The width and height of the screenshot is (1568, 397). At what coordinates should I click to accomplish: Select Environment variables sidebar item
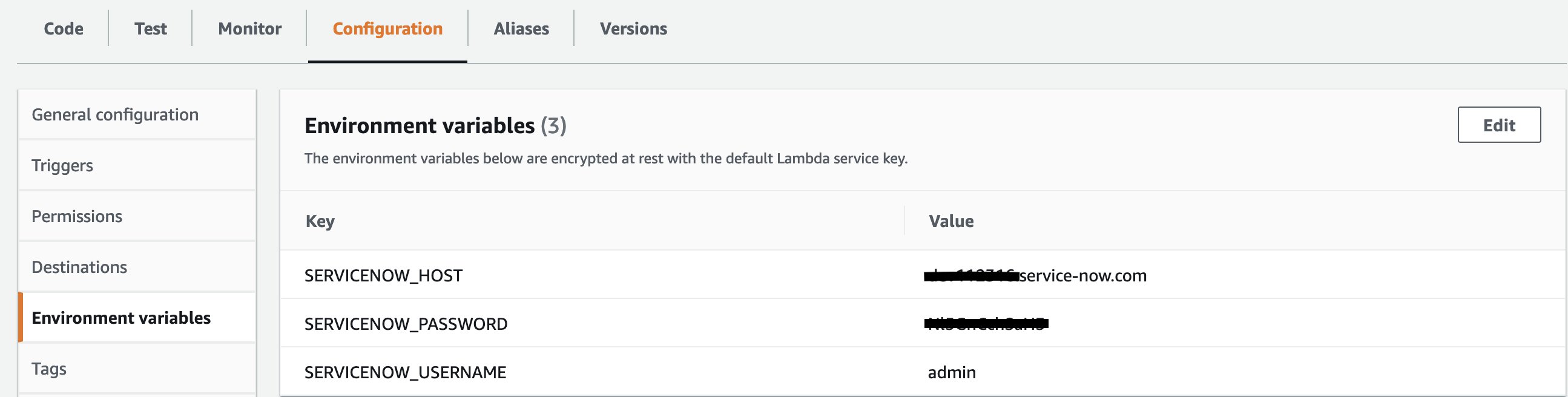click(137, 318)
